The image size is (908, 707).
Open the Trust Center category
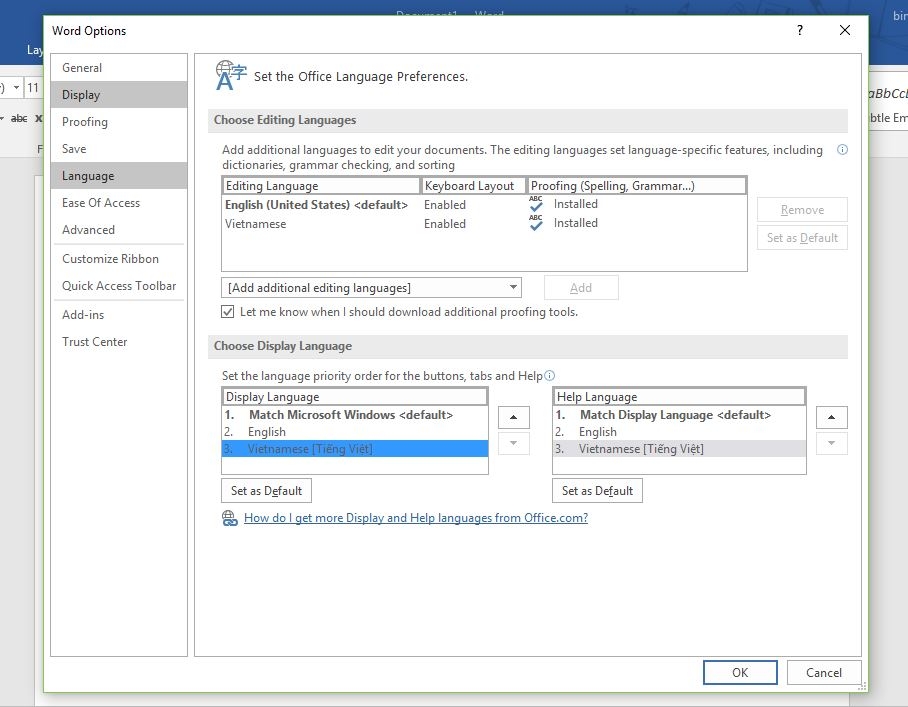point(95,342)
